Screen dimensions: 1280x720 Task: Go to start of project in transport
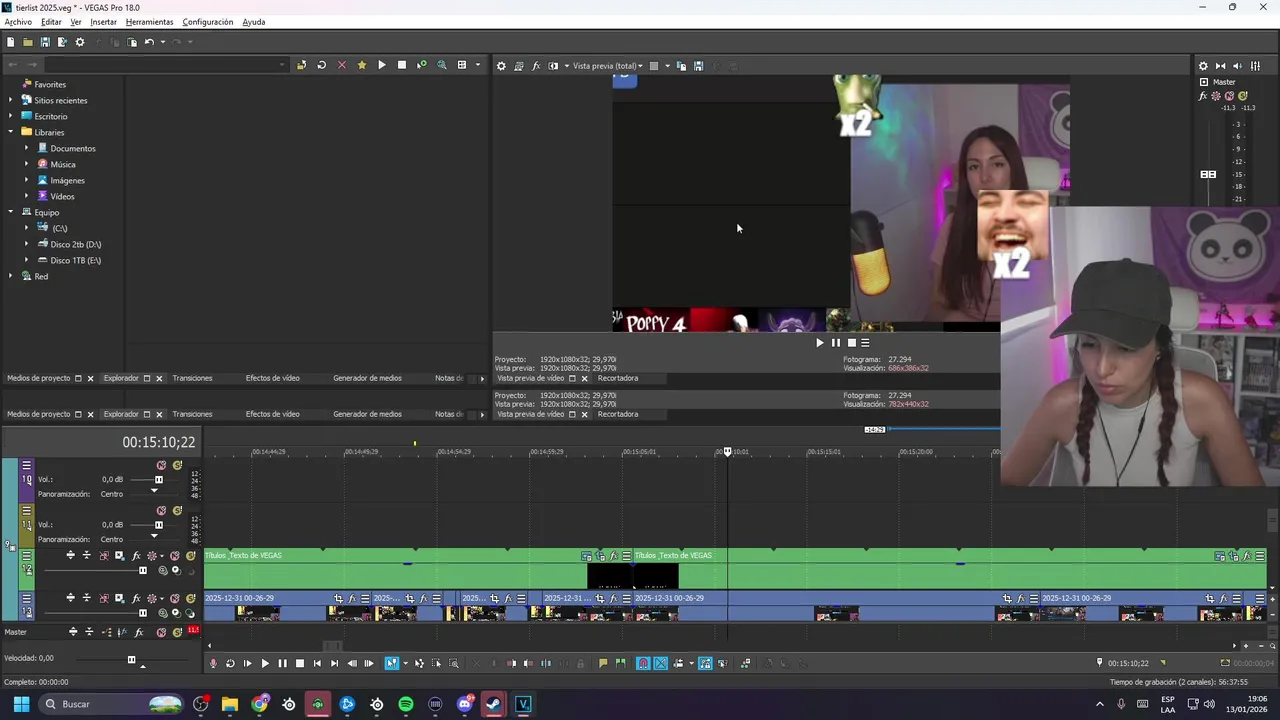(317, 663)
